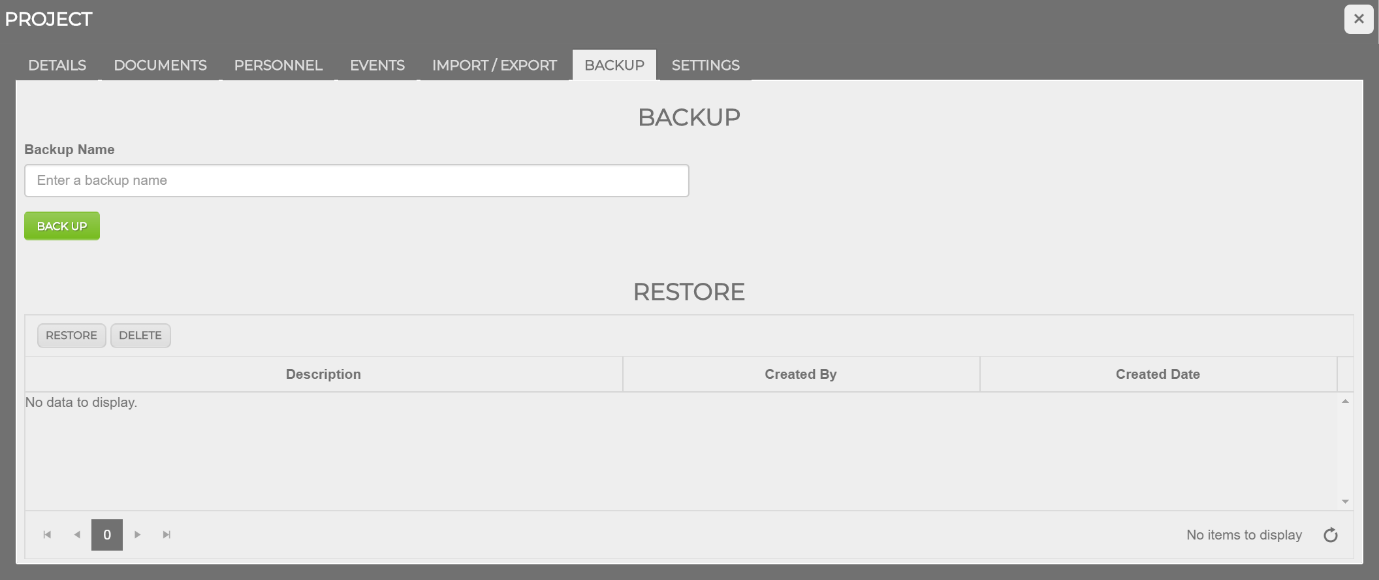Close the Project window
Image resolution: width=1379 pixels, height=580 pixels.
click(x=1358, y=18)
